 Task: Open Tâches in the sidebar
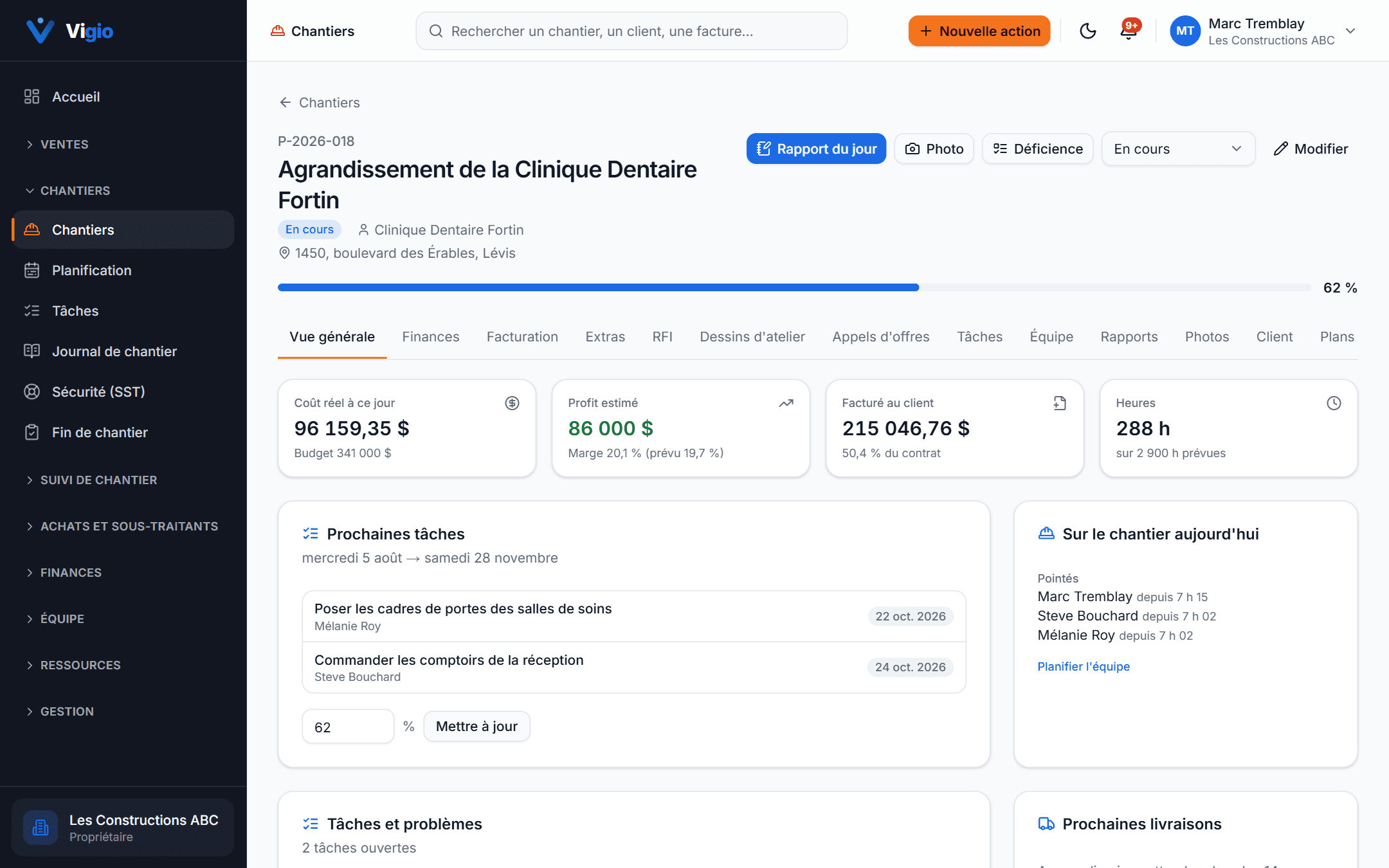pos(123,311)
